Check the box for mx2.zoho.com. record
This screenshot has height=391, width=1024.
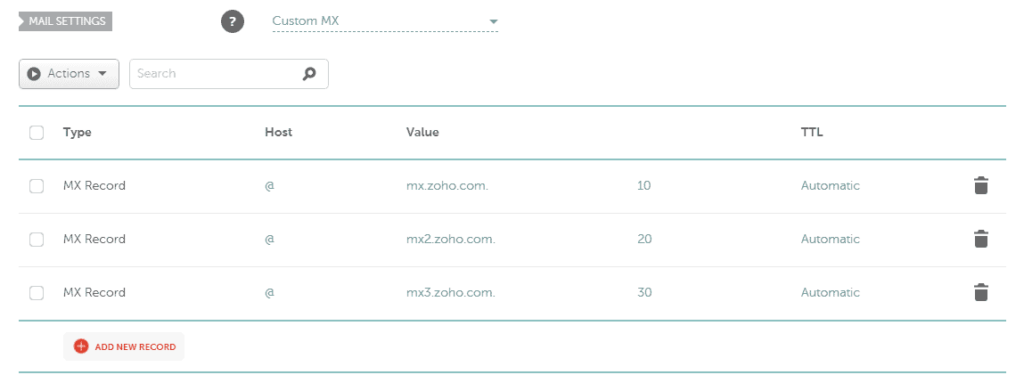(37, 240)
